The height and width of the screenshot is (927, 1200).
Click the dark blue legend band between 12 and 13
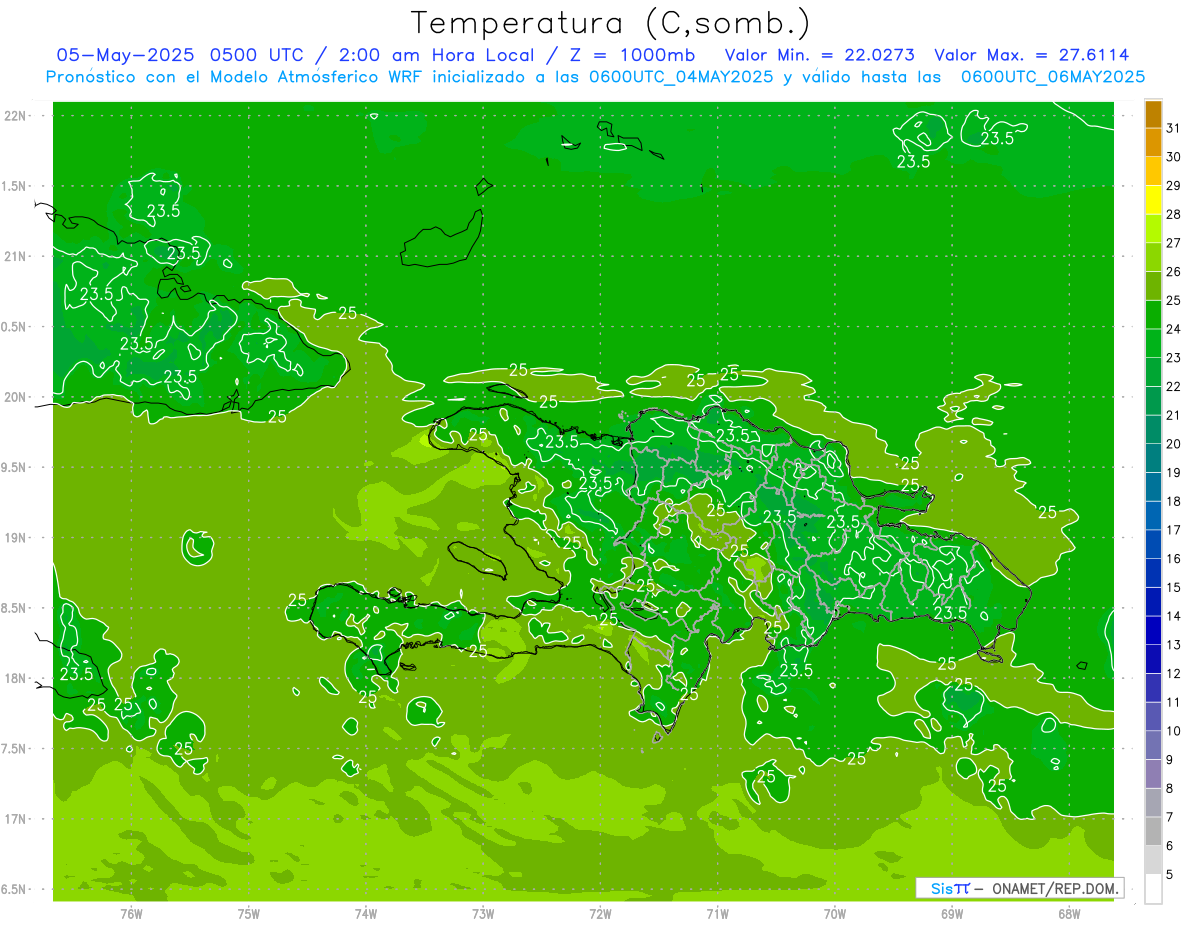1153,659
